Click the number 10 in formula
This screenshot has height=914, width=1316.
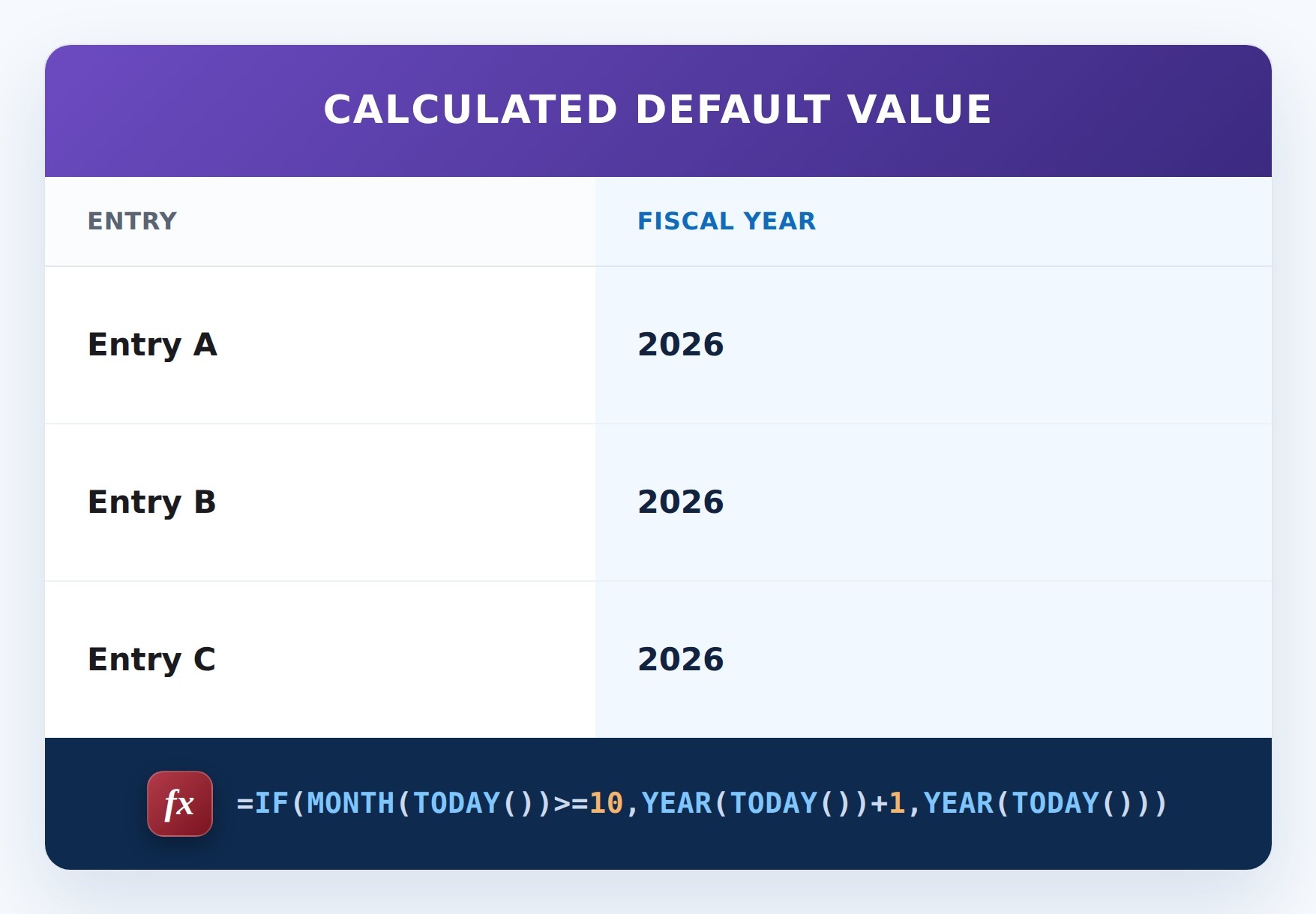(x=606, y=804)
